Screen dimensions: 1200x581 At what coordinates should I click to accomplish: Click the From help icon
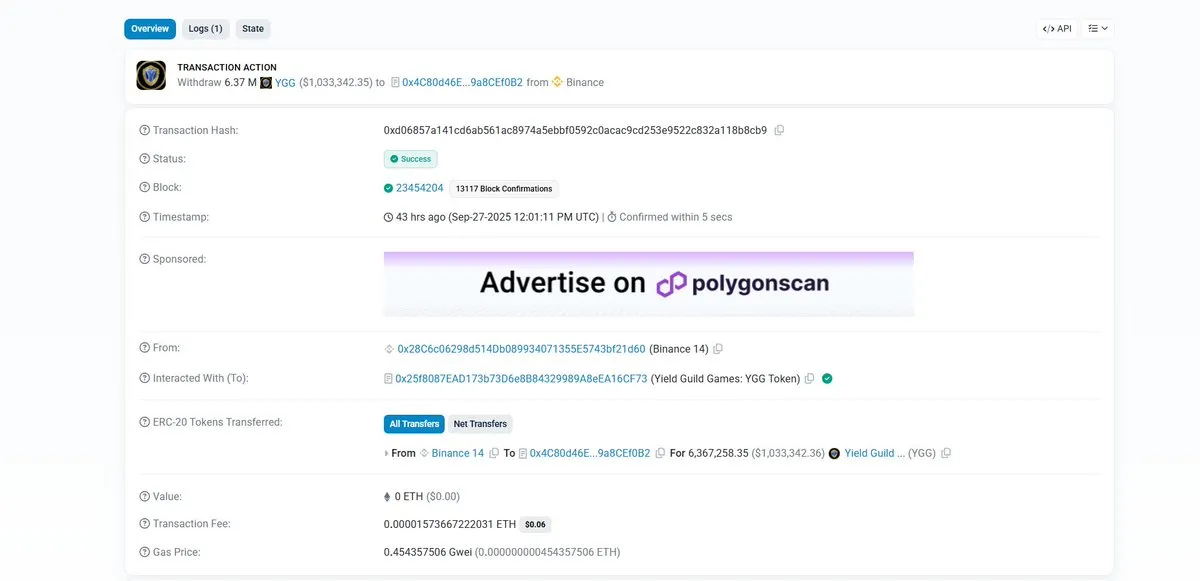[144, 348]
